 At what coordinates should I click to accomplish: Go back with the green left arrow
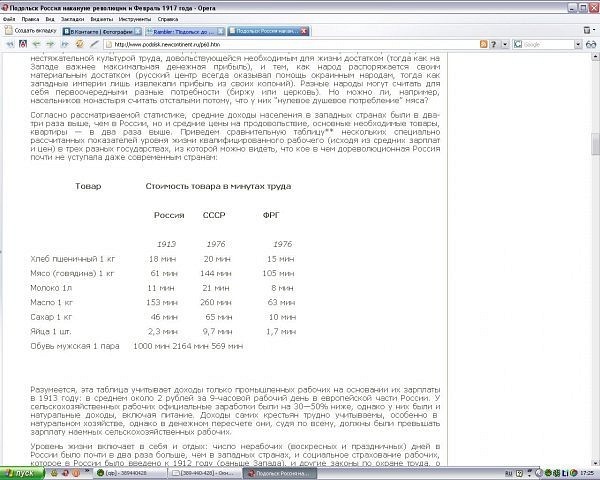36,44
